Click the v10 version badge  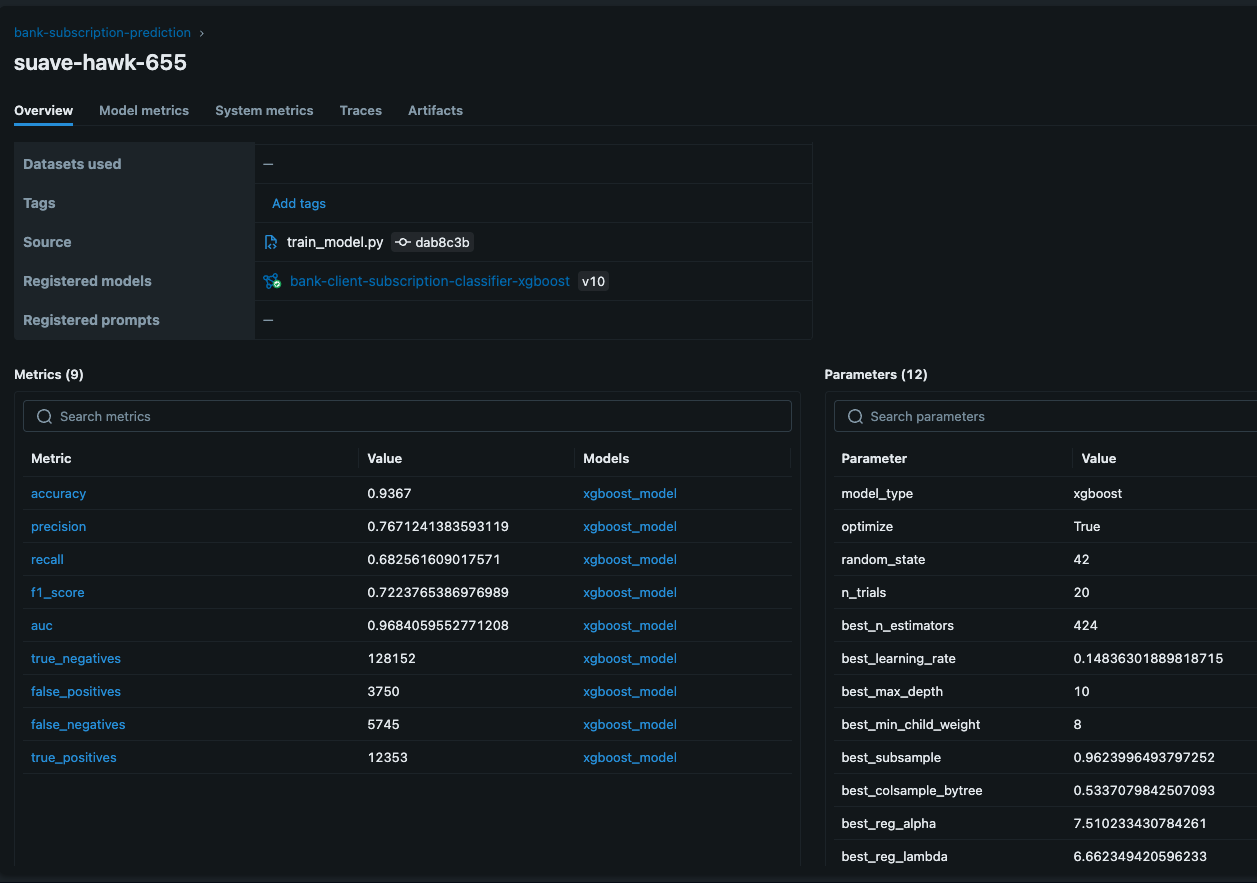click(593, 281)
